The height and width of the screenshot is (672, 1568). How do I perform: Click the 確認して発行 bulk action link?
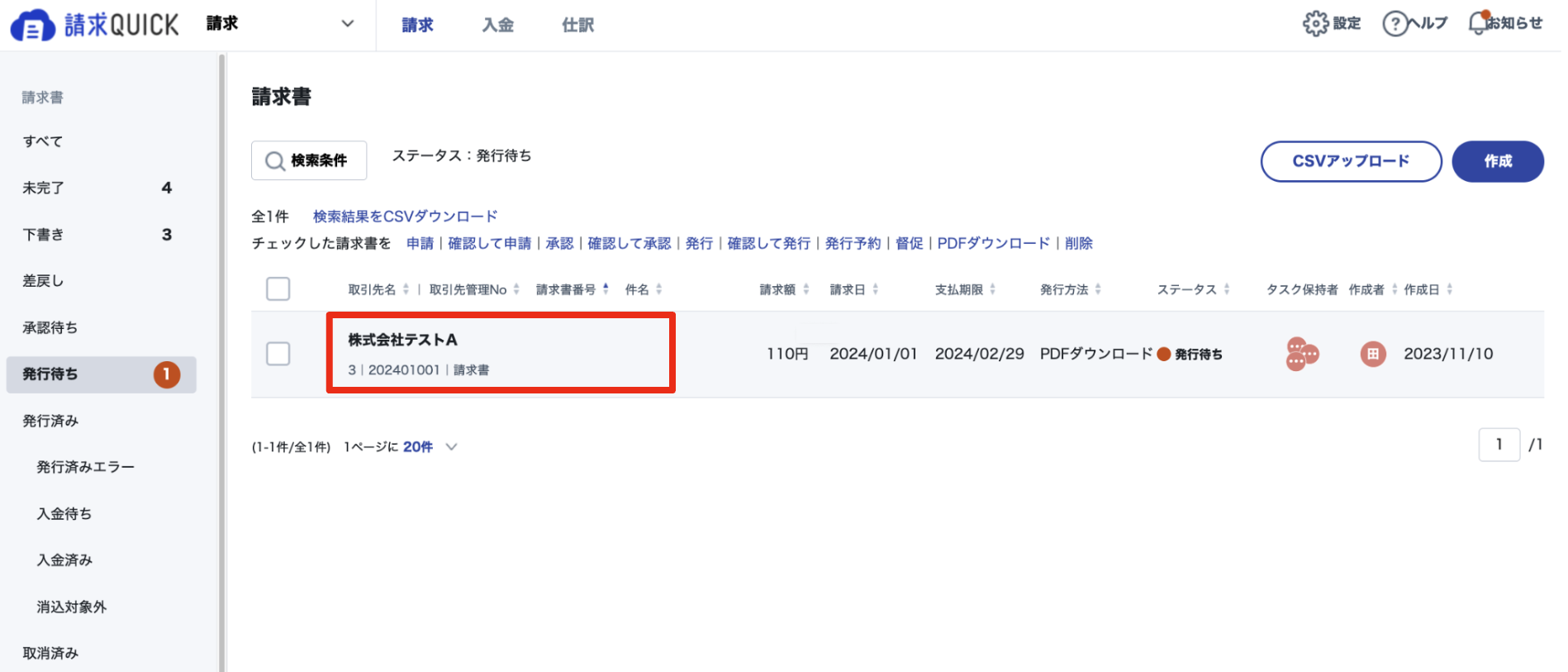pyautogui.click(x=768, y=243)
